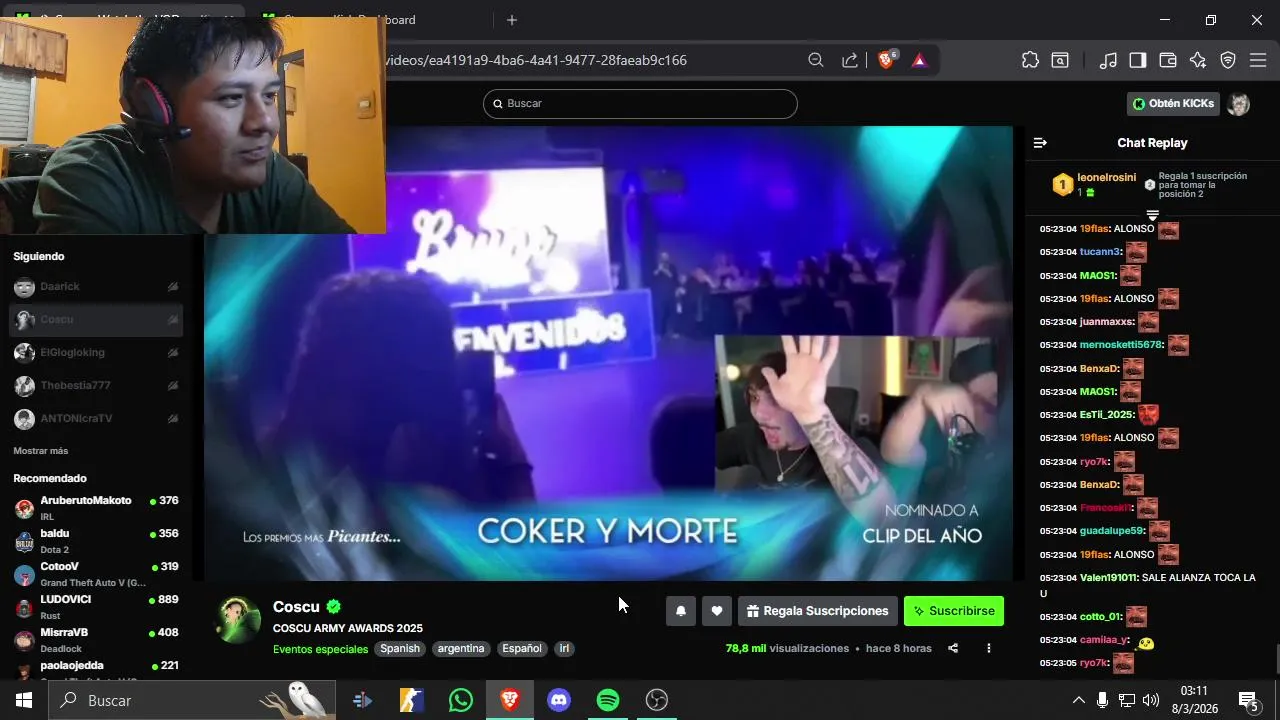Screen dimensions: 1280x720
Task: Open the Eventos especiales category link
Action: tap(320, 649)
